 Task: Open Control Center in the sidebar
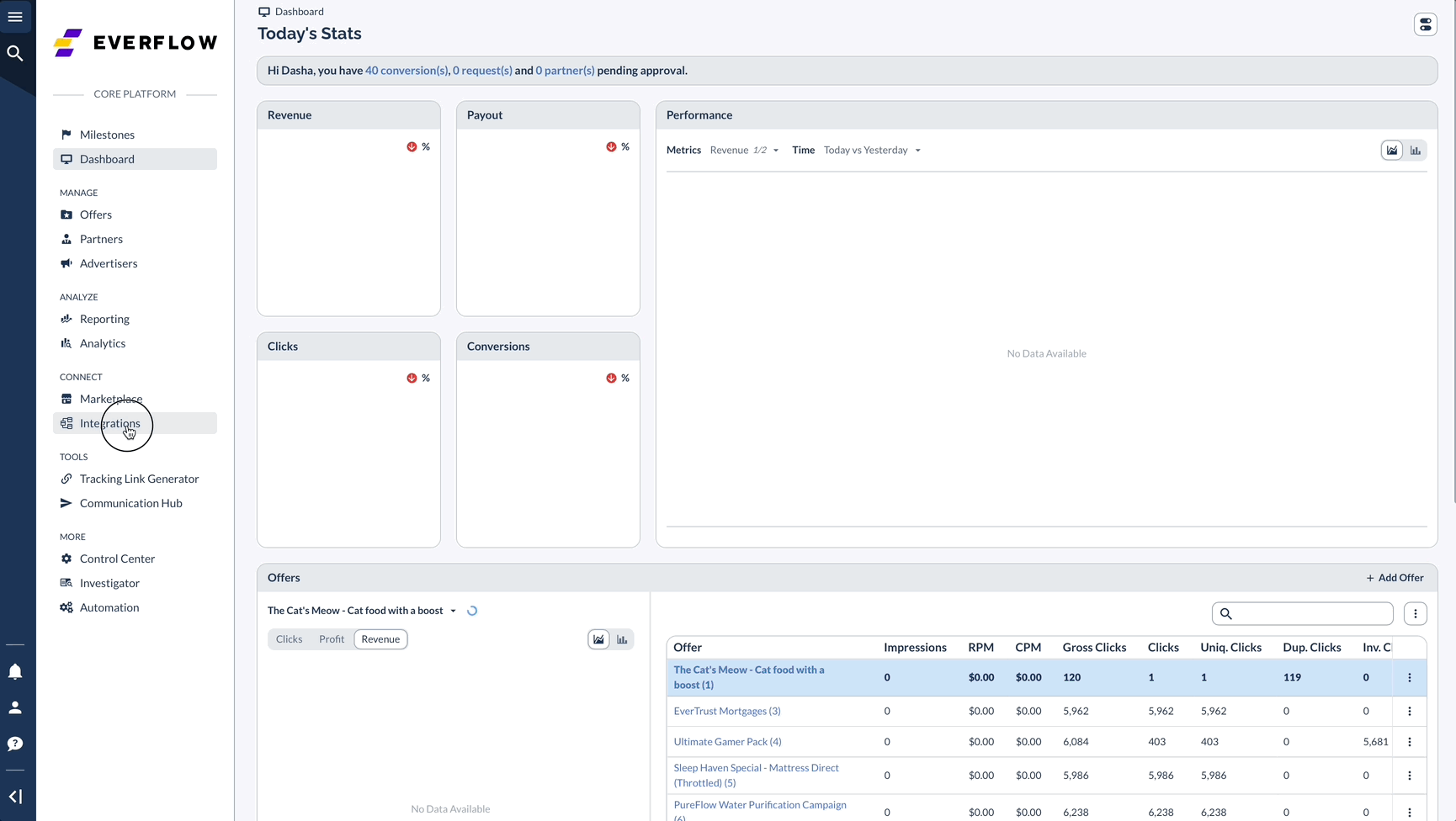[x=135, y=559]
